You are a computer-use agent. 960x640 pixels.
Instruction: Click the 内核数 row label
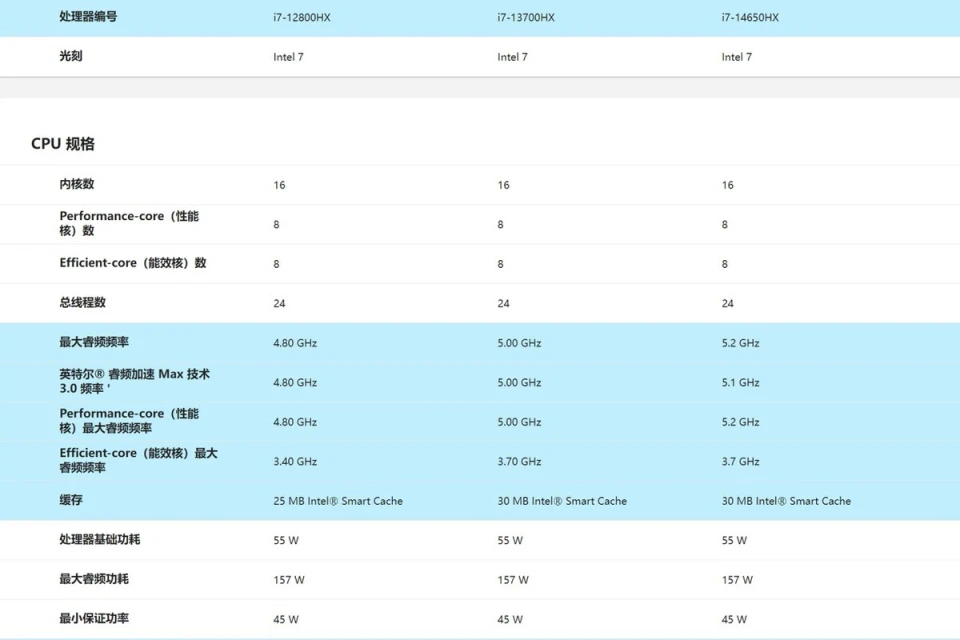77,184
